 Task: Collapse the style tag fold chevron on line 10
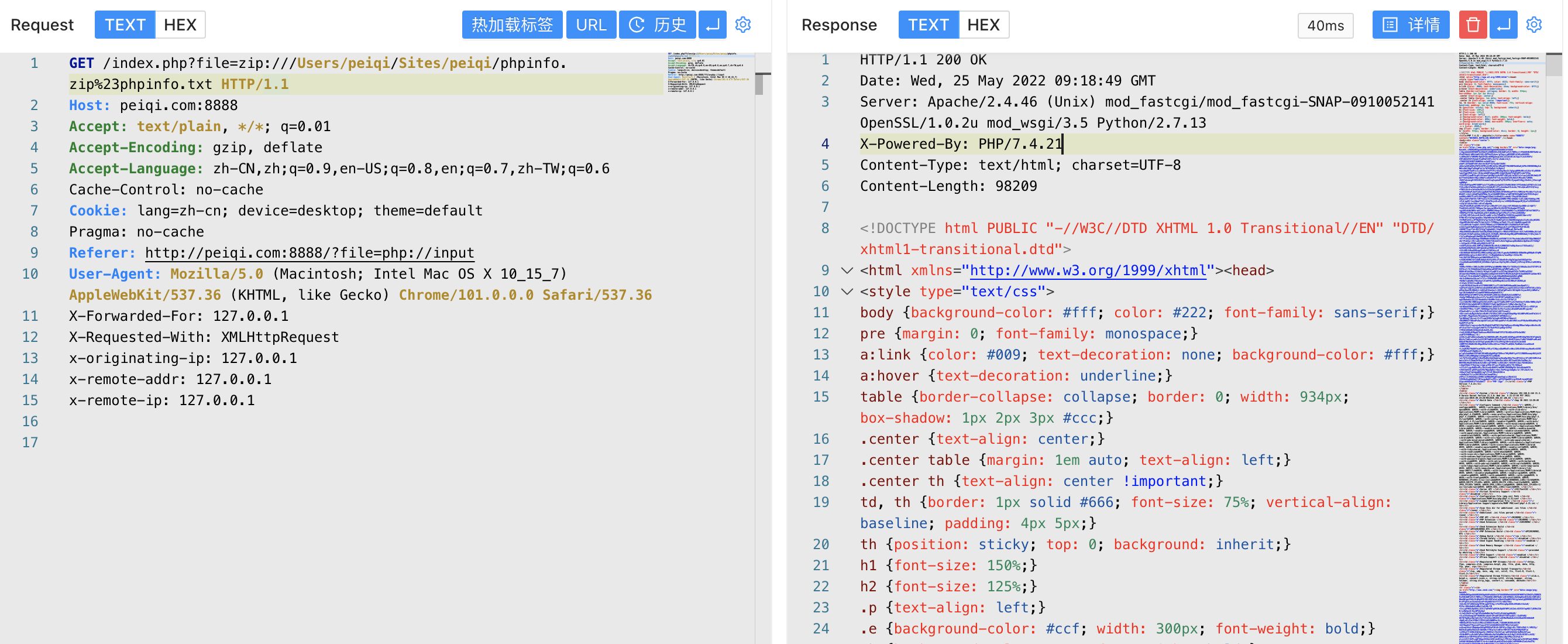[x=847, y=292]
